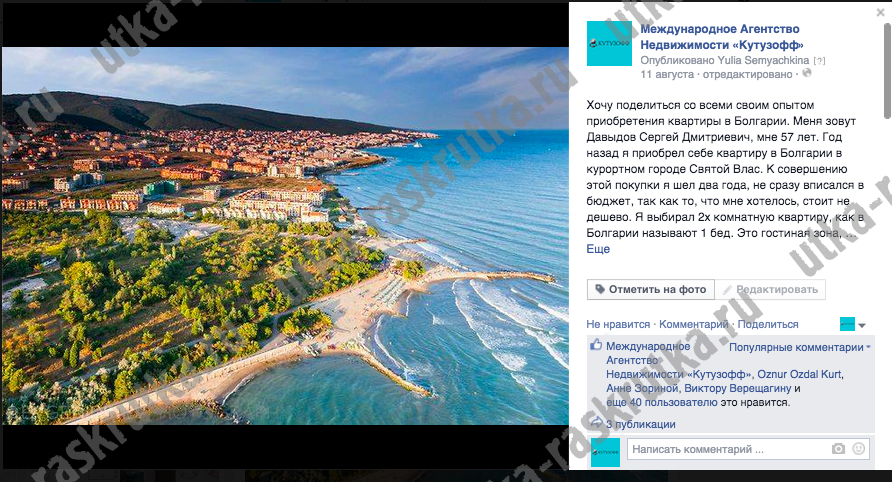The width and height of the screenshot is (892, 482).
Task: Click the globe privacy icon near date
Action: (x=807, y=73)
